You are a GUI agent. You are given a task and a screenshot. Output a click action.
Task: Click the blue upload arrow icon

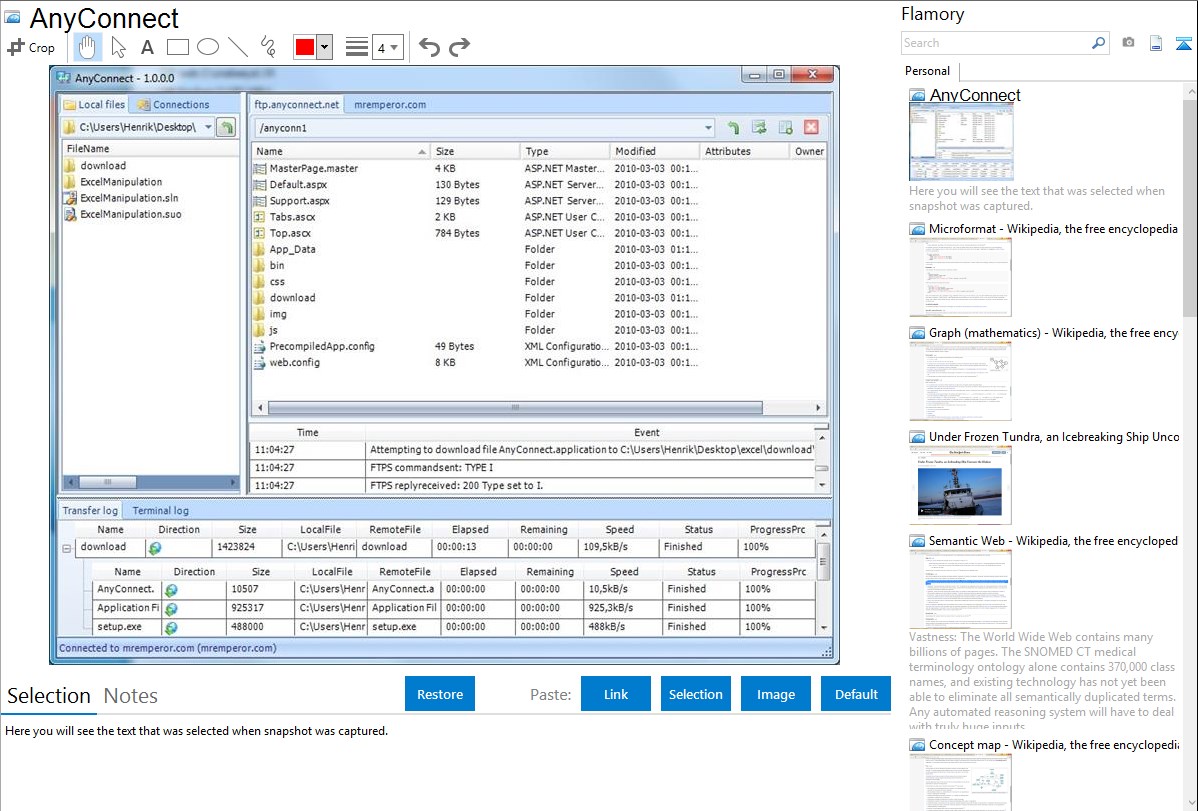[x=1183, y=43]
